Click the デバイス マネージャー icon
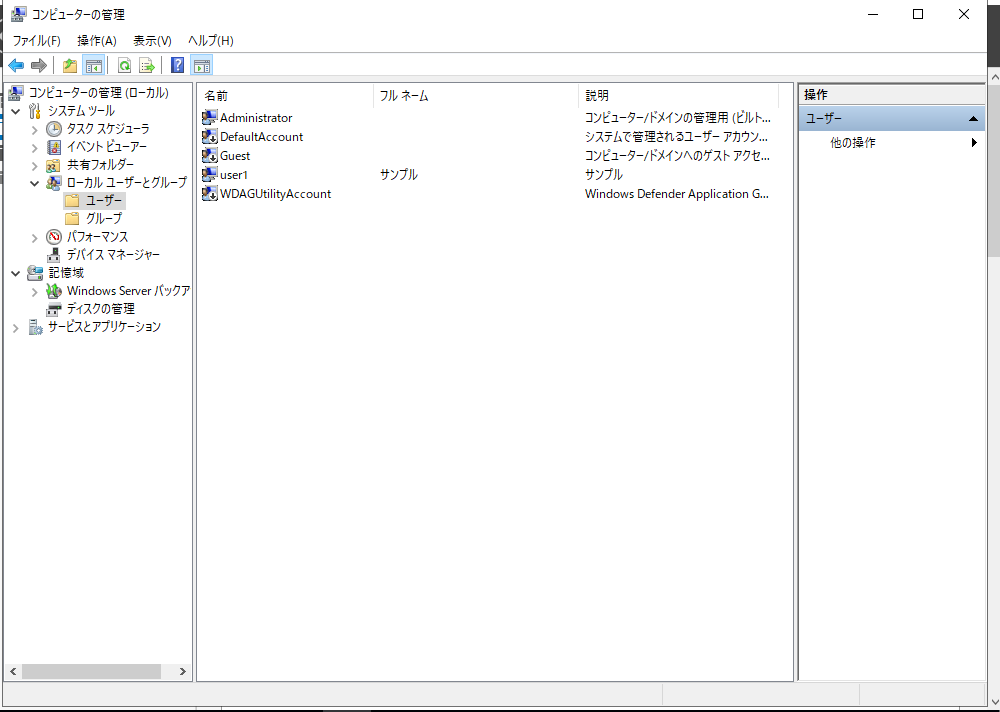Screen dimensions: 1000x712 (54, 255)
